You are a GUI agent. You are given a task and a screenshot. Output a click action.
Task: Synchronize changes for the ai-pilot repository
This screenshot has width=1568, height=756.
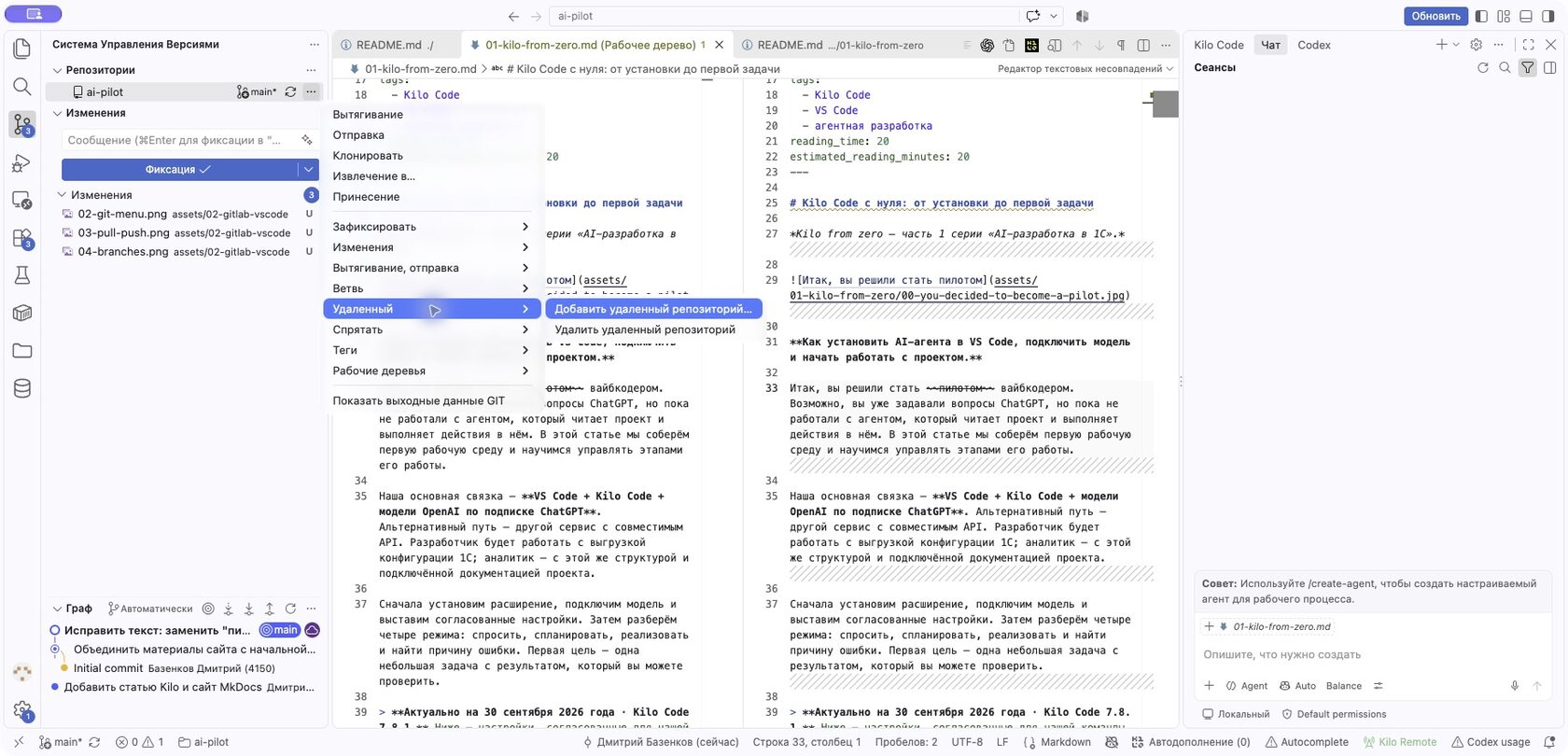pos(290,92)
